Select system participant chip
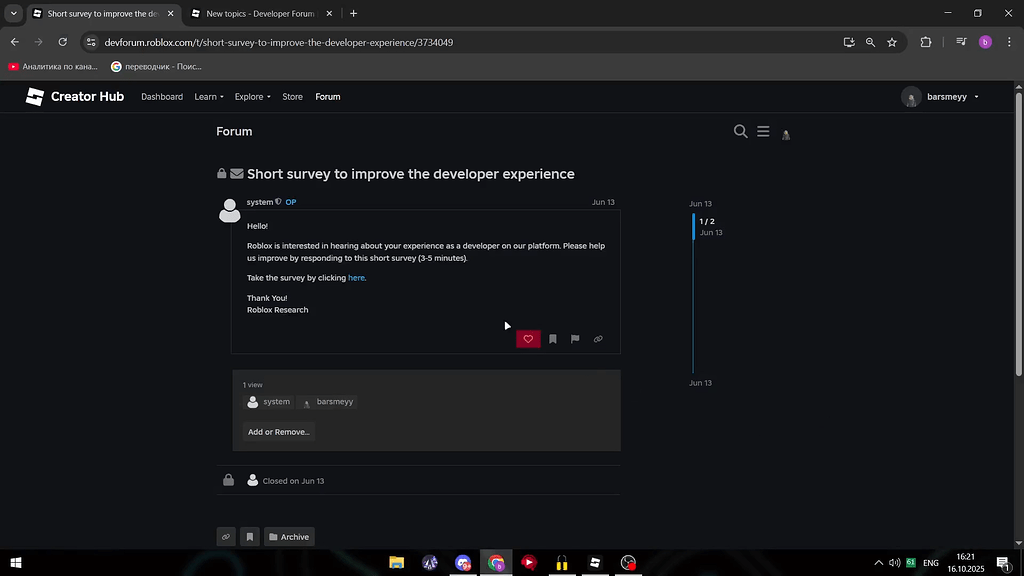The image size is (1024, 576). [268, 402]
